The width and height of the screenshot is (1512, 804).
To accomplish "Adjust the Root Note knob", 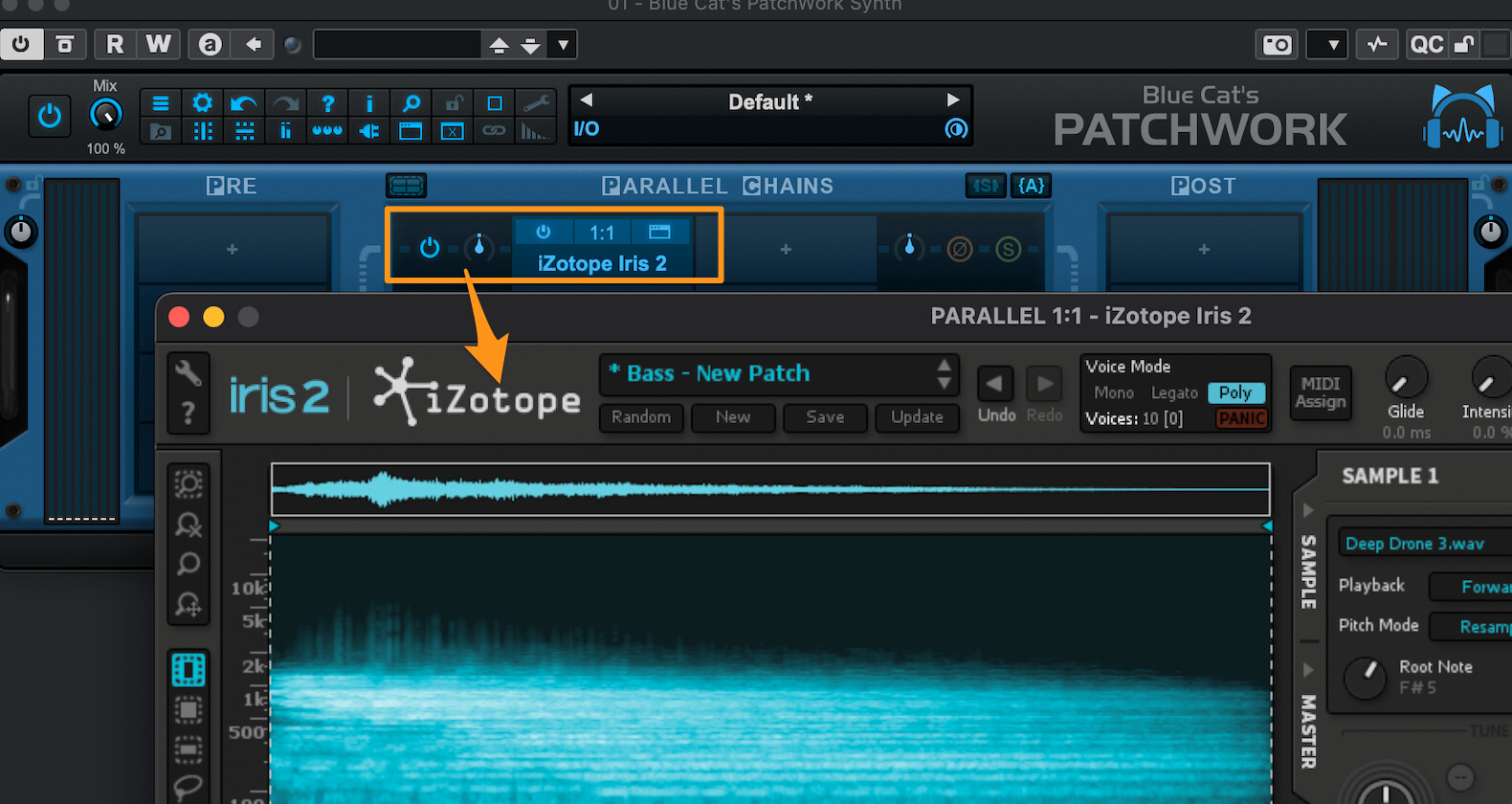I will pyautogui.click(x=1366, y=678).
